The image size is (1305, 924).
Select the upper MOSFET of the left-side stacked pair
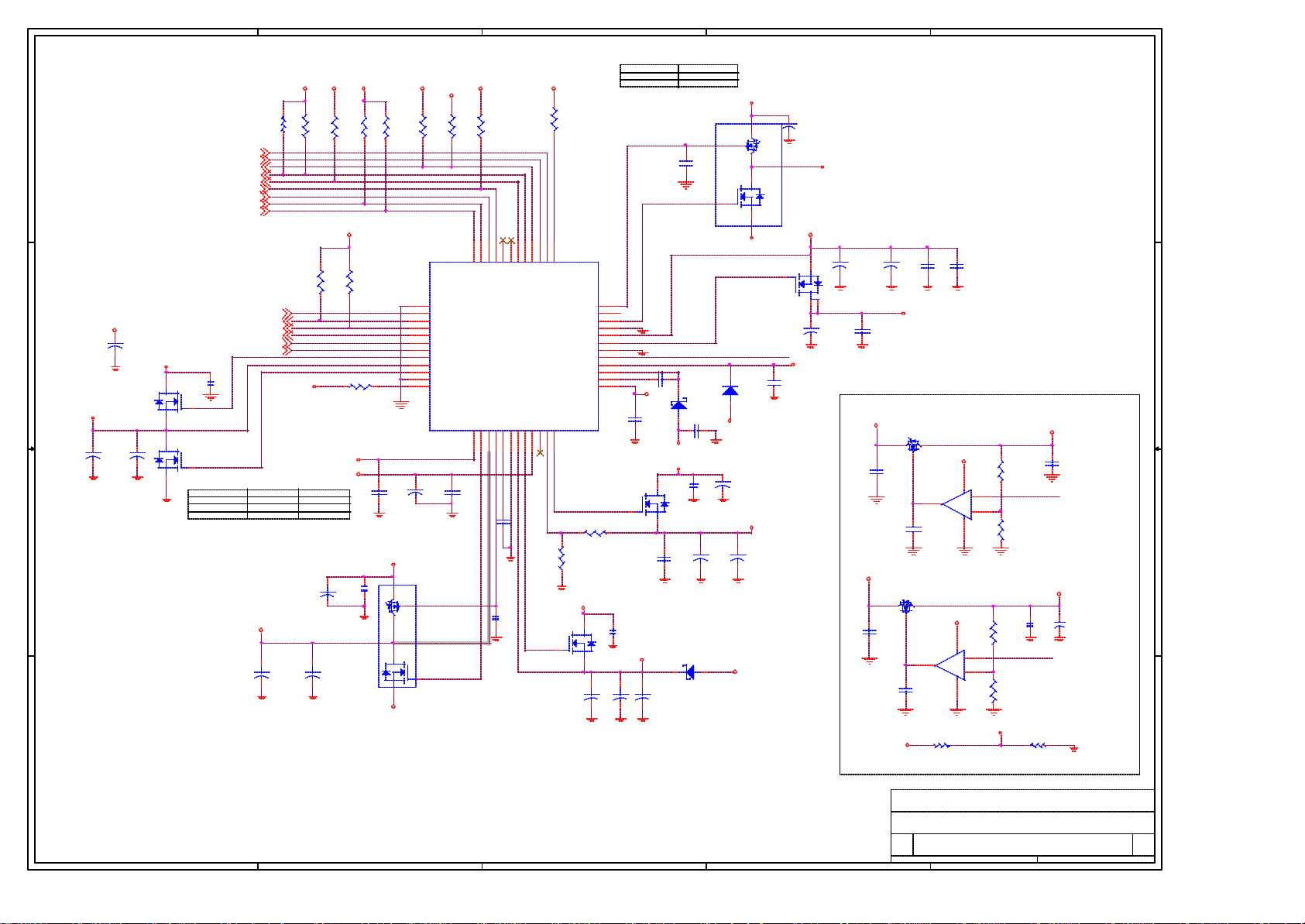tap(168, 401)
